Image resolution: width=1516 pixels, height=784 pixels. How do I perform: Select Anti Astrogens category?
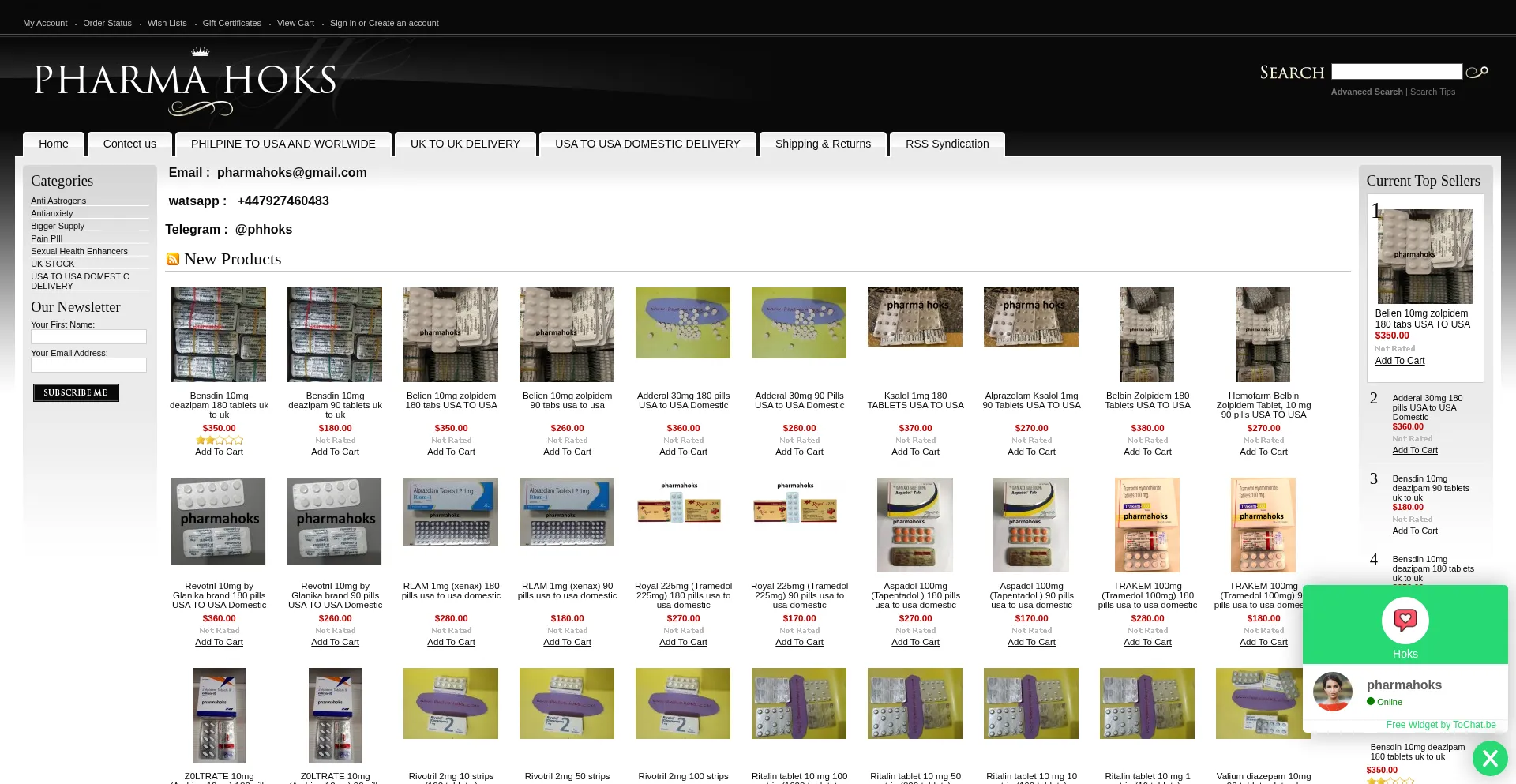pyautogui.click(x=58, y=201)
